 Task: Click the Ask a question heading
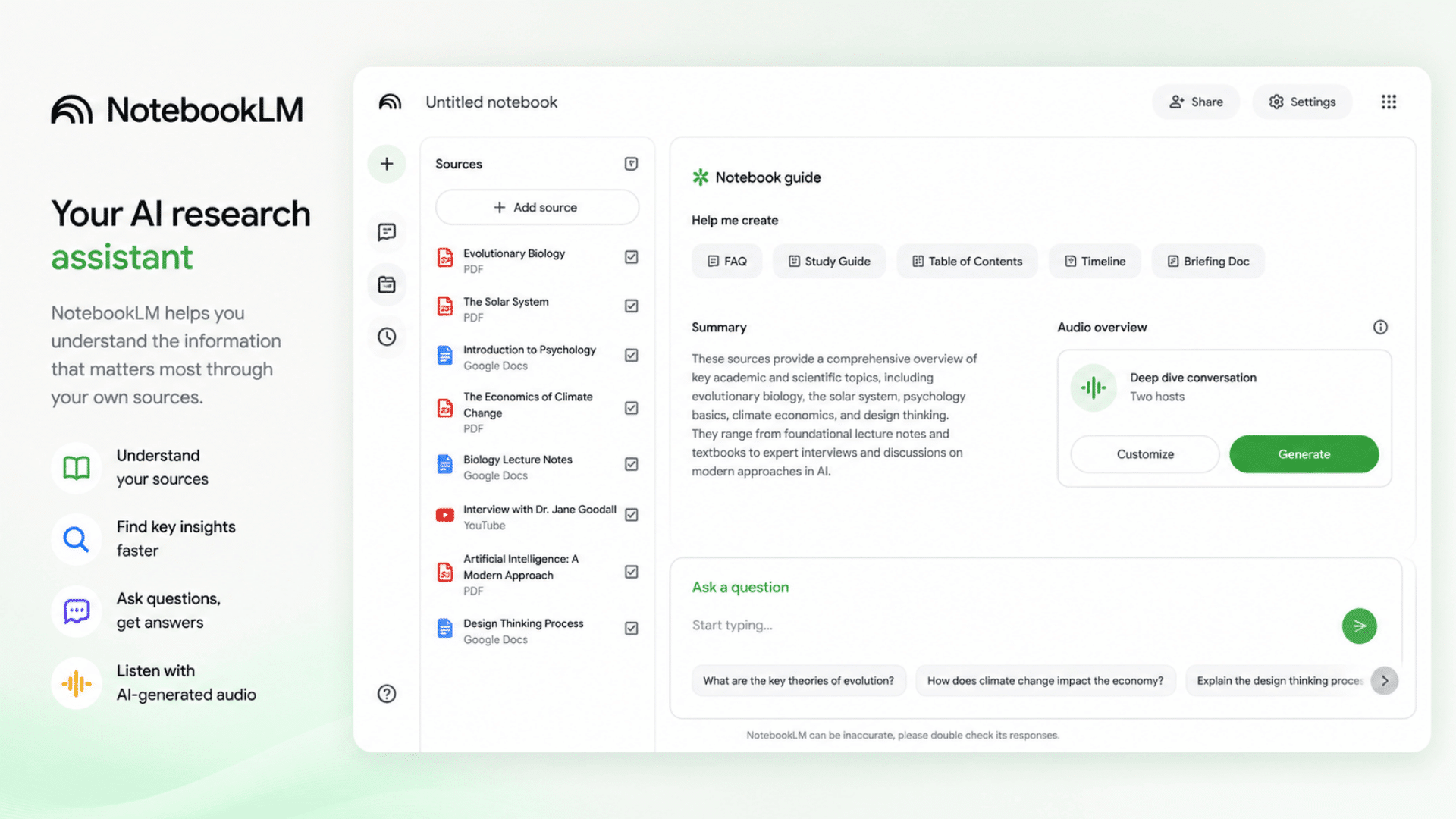(x=740, y=588)
